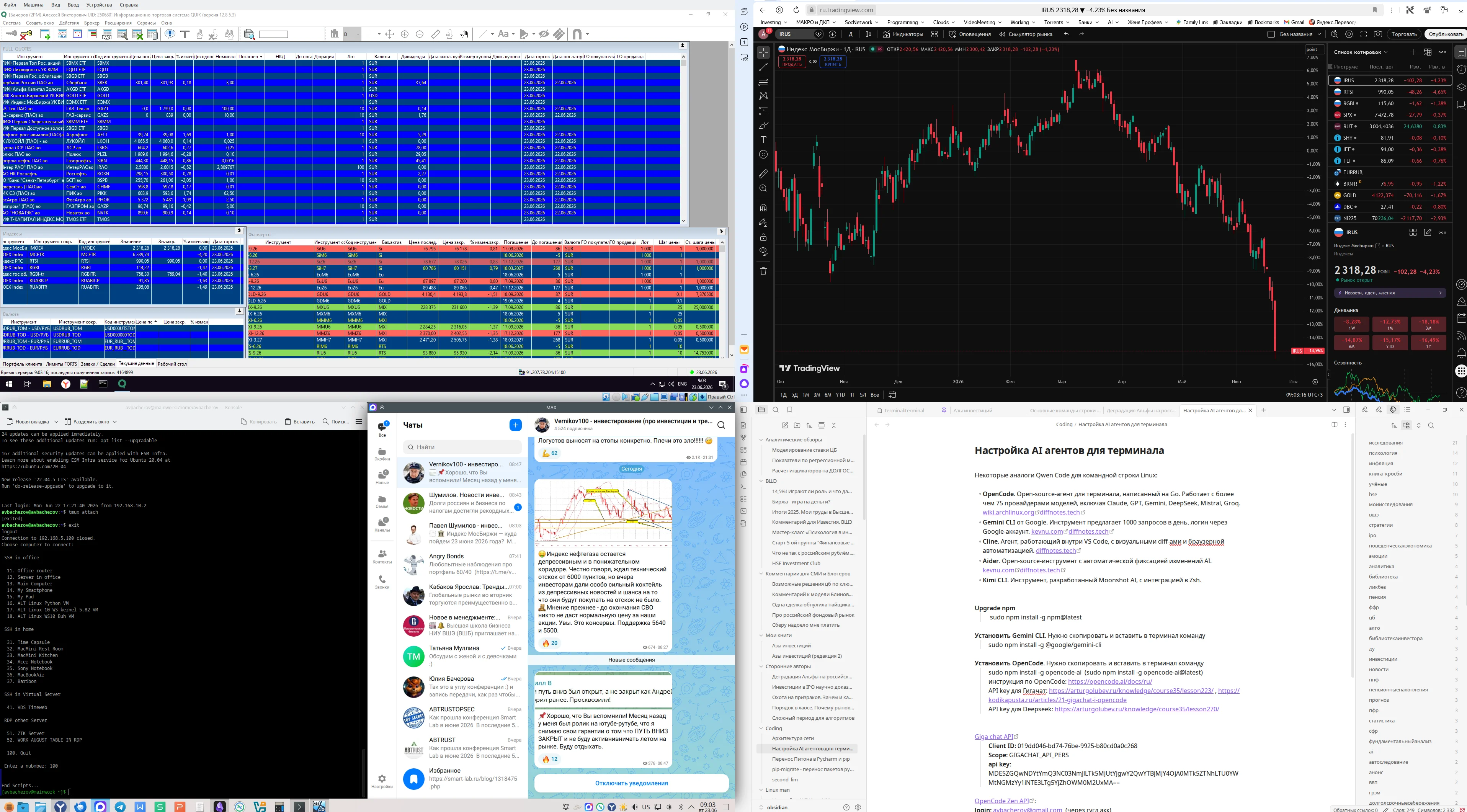Viewport: 1467px width, 812px height.
Task: Click the QUIK zoom-in plus circle icon
Action: coord(405,34)
